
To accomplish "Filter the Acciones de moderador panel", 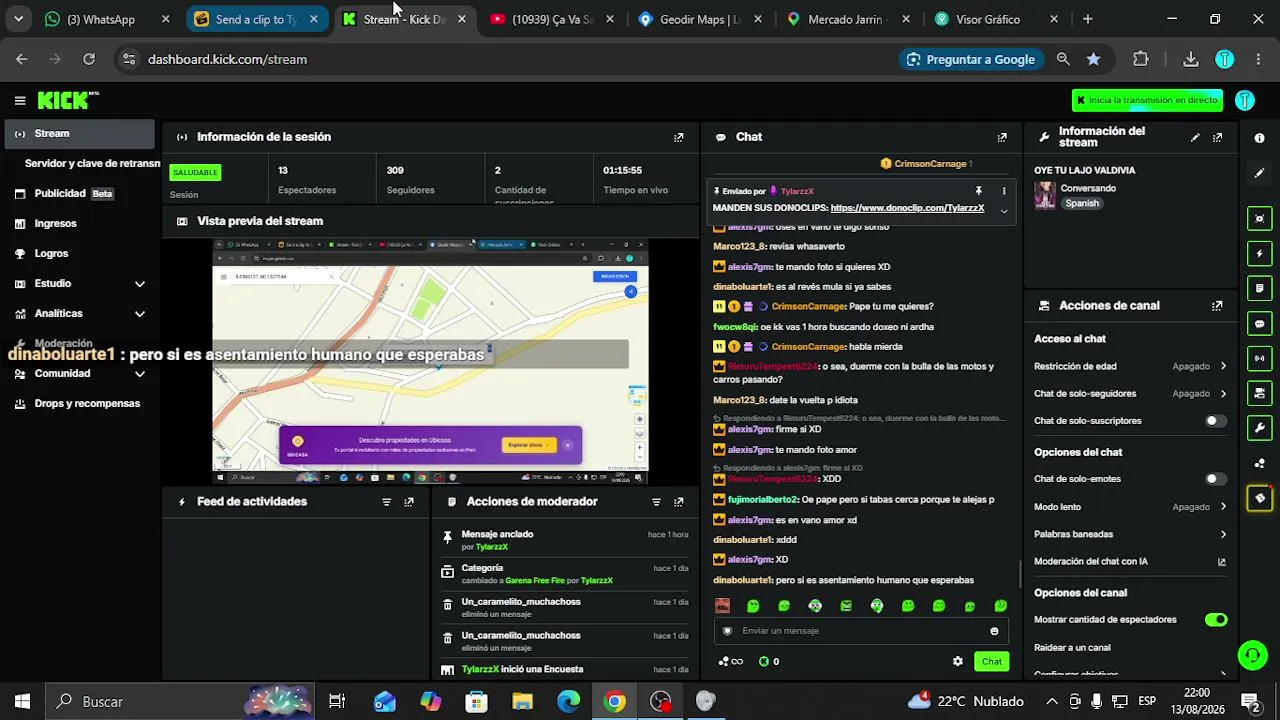I will click(656, 502).
